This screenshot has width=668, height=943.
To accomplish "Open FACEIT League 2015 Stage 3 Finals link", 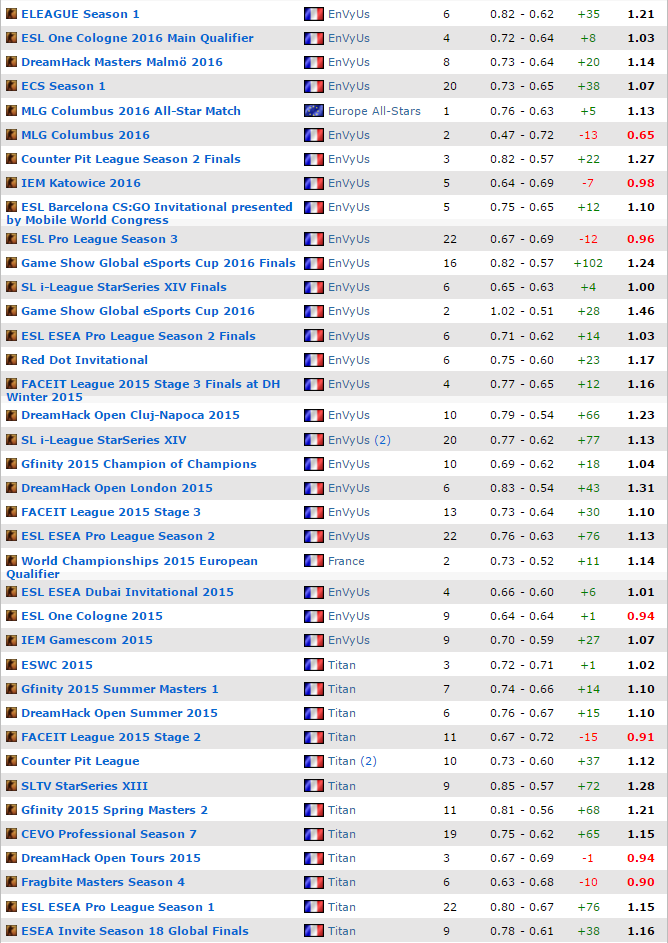I will 143,390.
